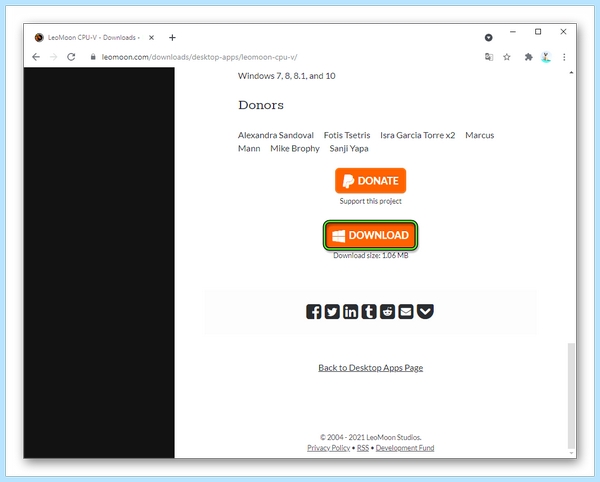Viewport: 600px width, 482px height.
Task: Open Chrome three-dot menu
Action: coord(564,57)
